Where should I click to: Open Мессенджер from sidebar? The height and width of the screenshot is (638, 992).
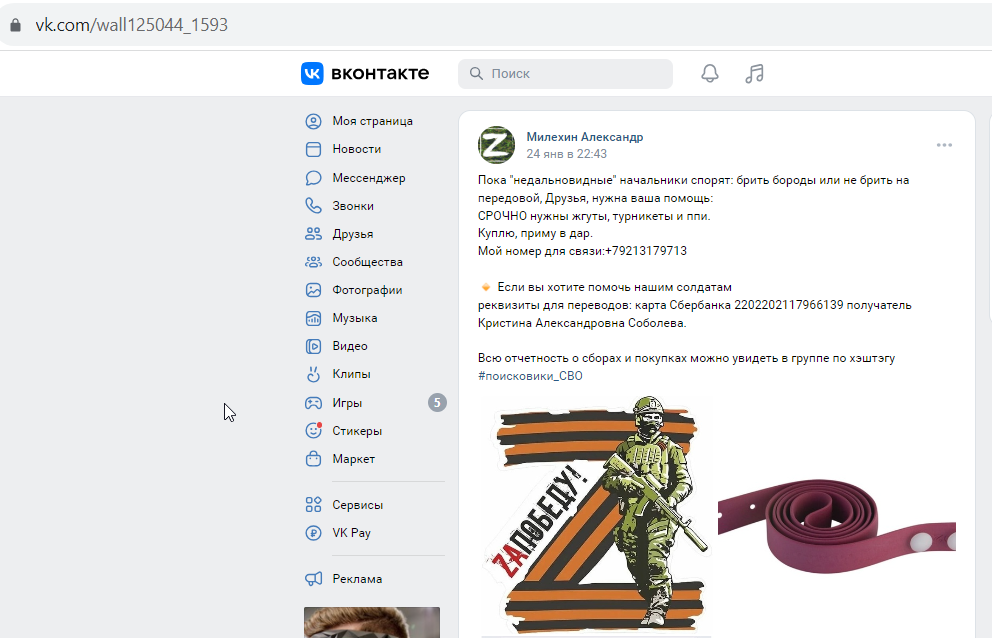(369, 178)
